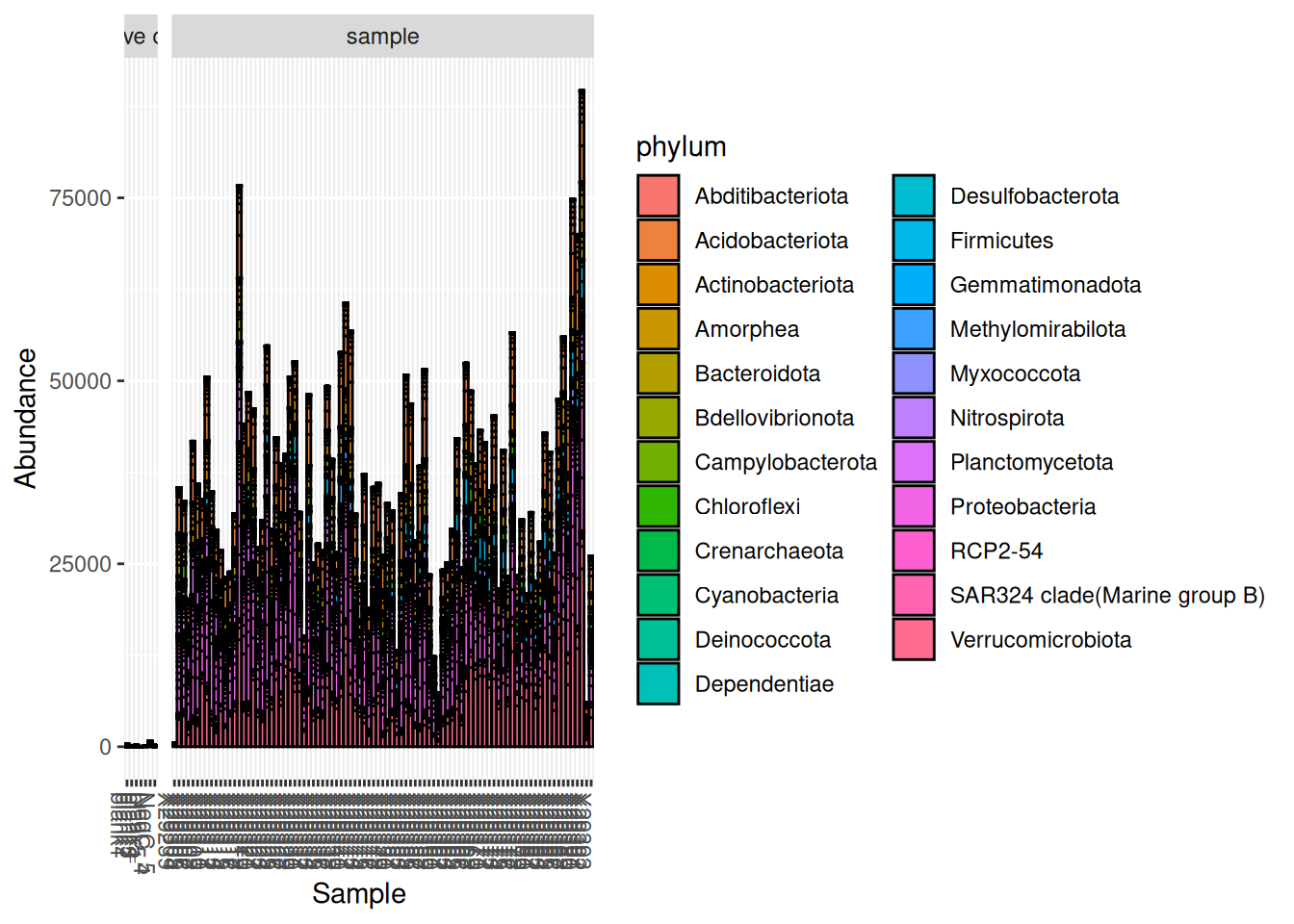Click the Myxococcota purple legend swatch
This screenshot has width=1294, height=924.
tap(913, 373)
